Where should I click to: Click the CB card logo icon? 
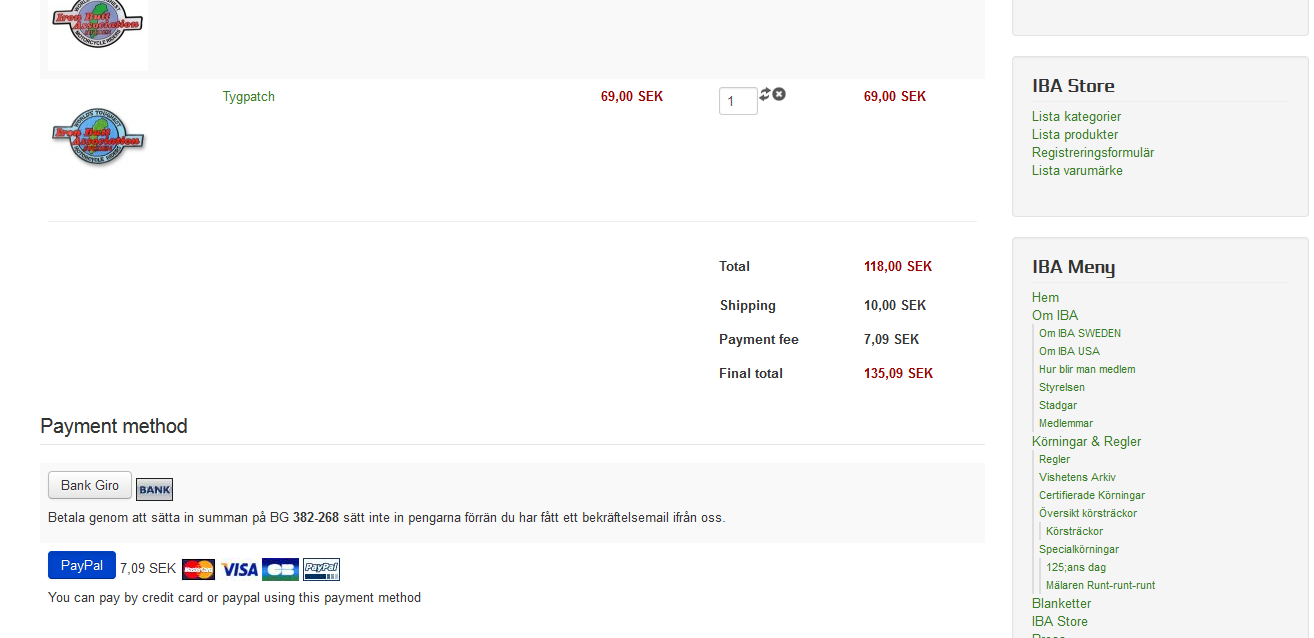(280, 569)
